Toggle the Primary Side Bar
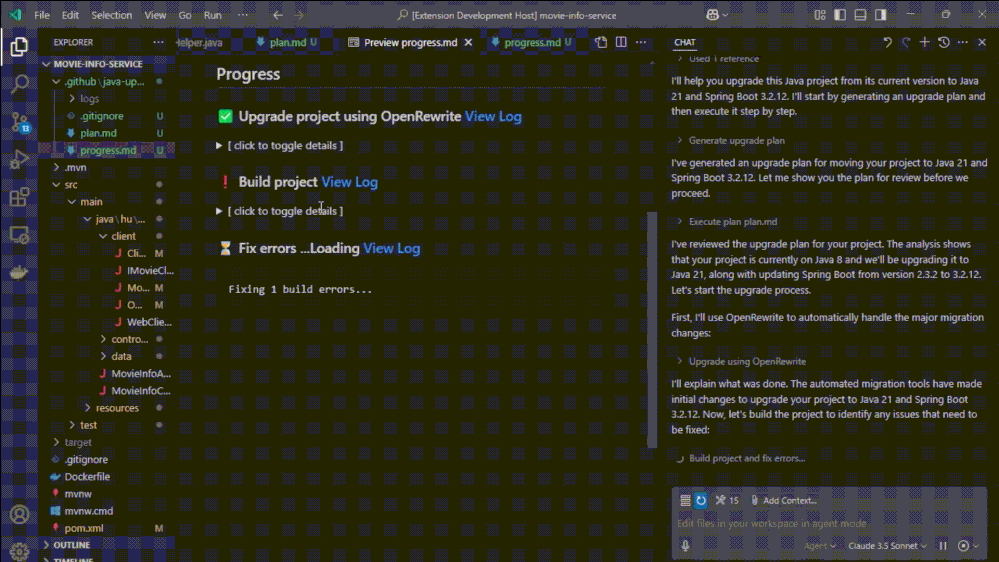Viewport: 999px width, 562px height. click(x=840, y=15)
